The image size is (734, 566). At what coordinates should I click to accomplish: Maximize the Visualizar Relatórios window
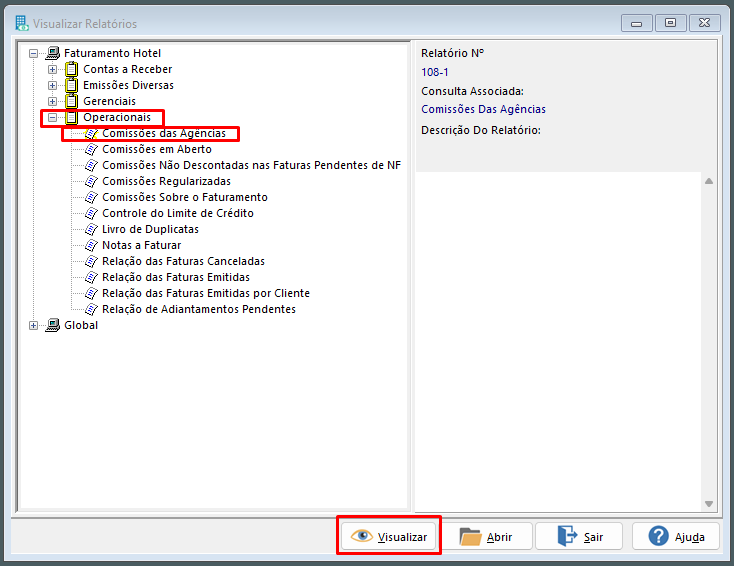pyautogui.click(x=671, y=23)
